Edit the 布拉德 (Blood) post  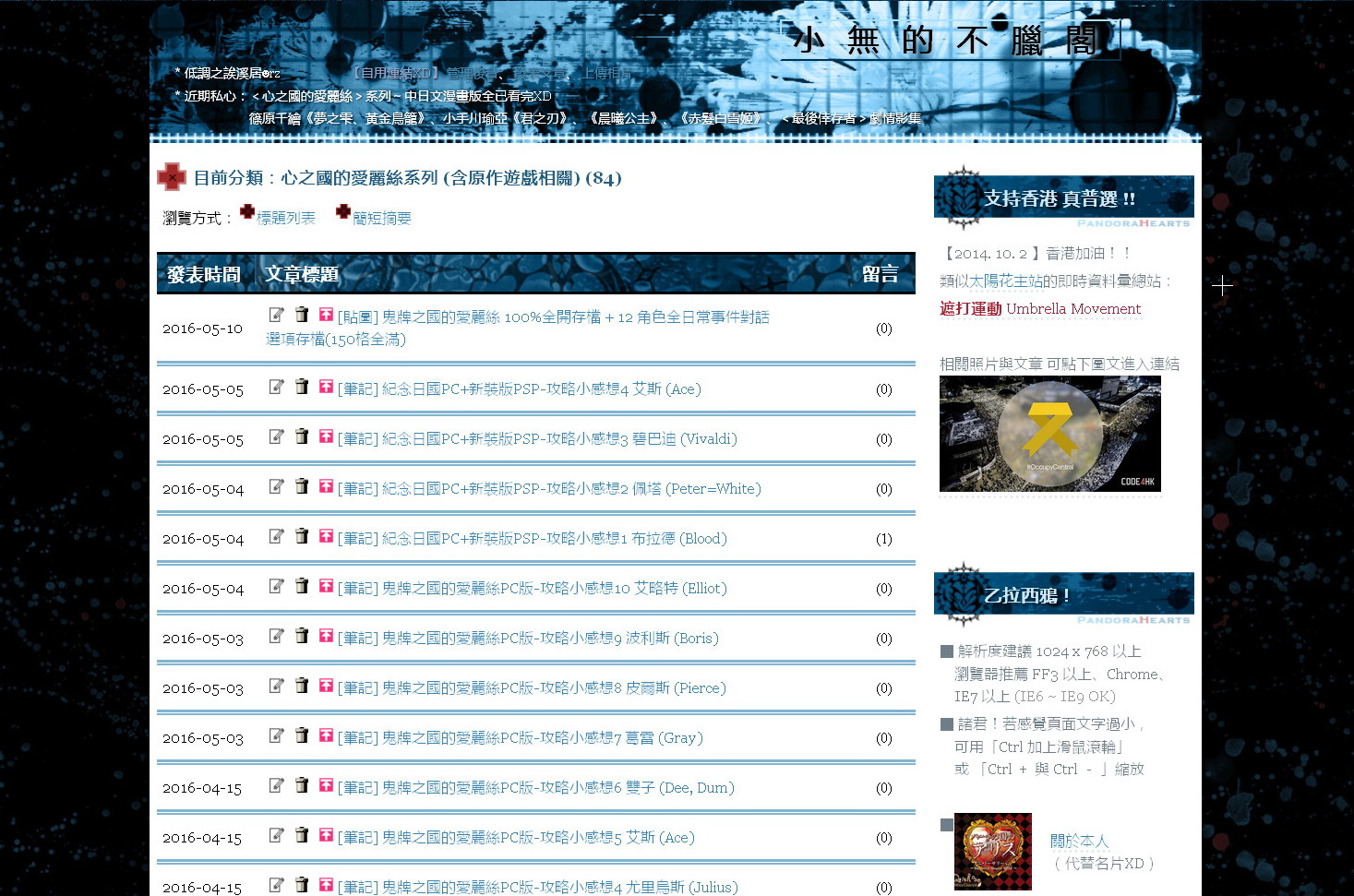tap(276, 536)
